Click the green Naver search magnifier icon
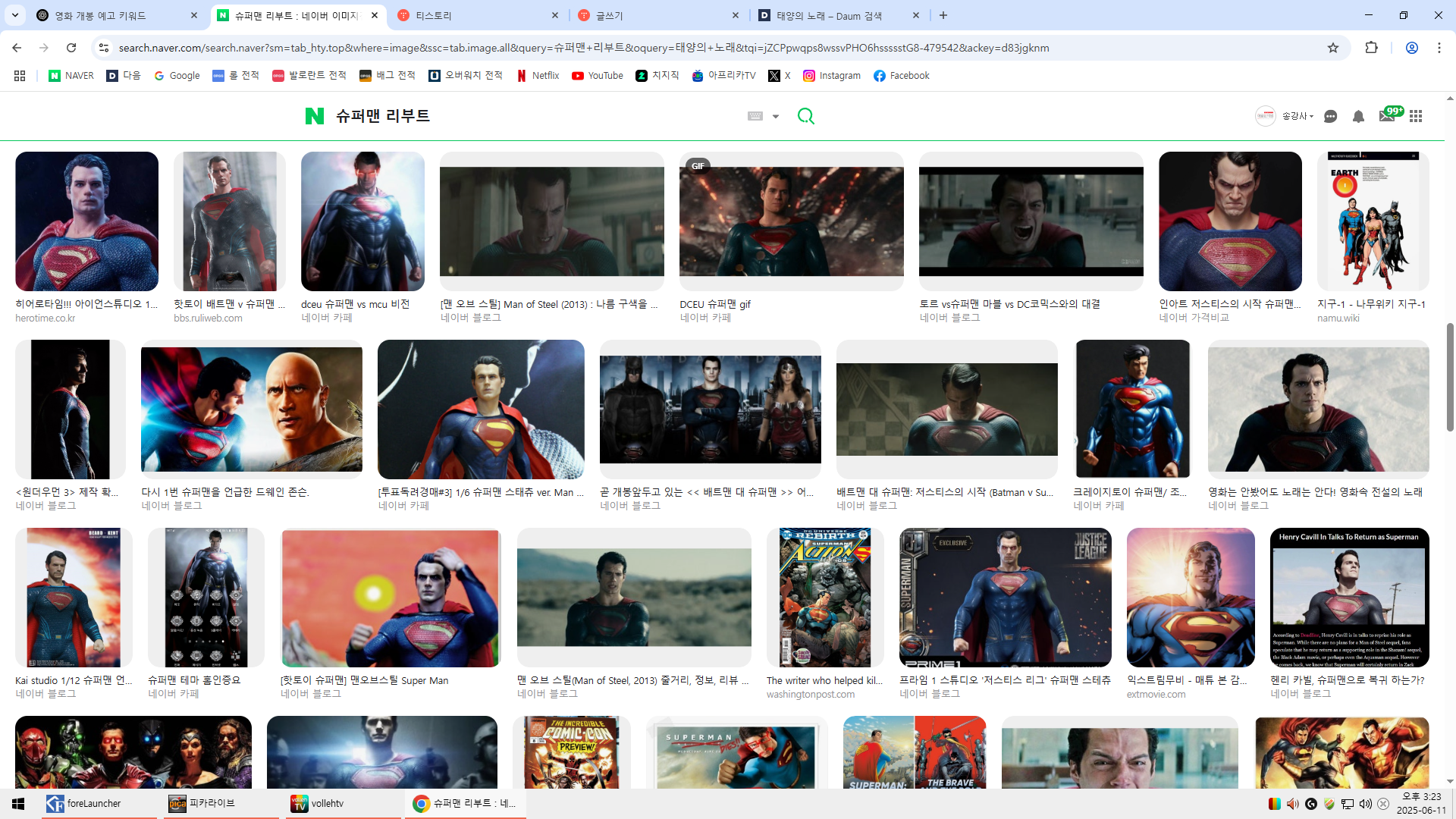This screenshot has width=1456, height=819. click(805, 116)
